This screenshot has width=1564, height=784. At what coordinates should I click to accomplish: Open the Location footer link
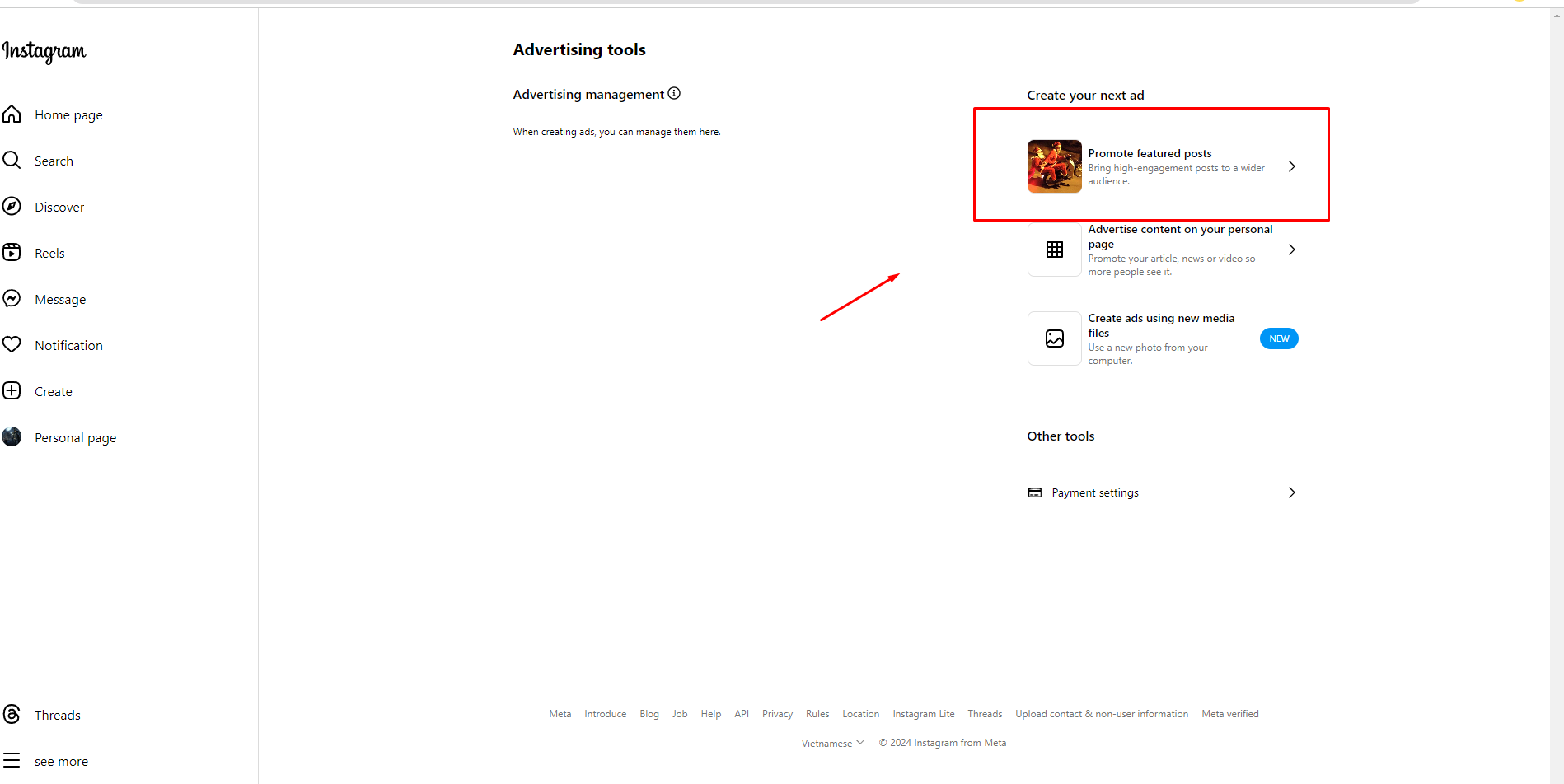click(861, 714)
